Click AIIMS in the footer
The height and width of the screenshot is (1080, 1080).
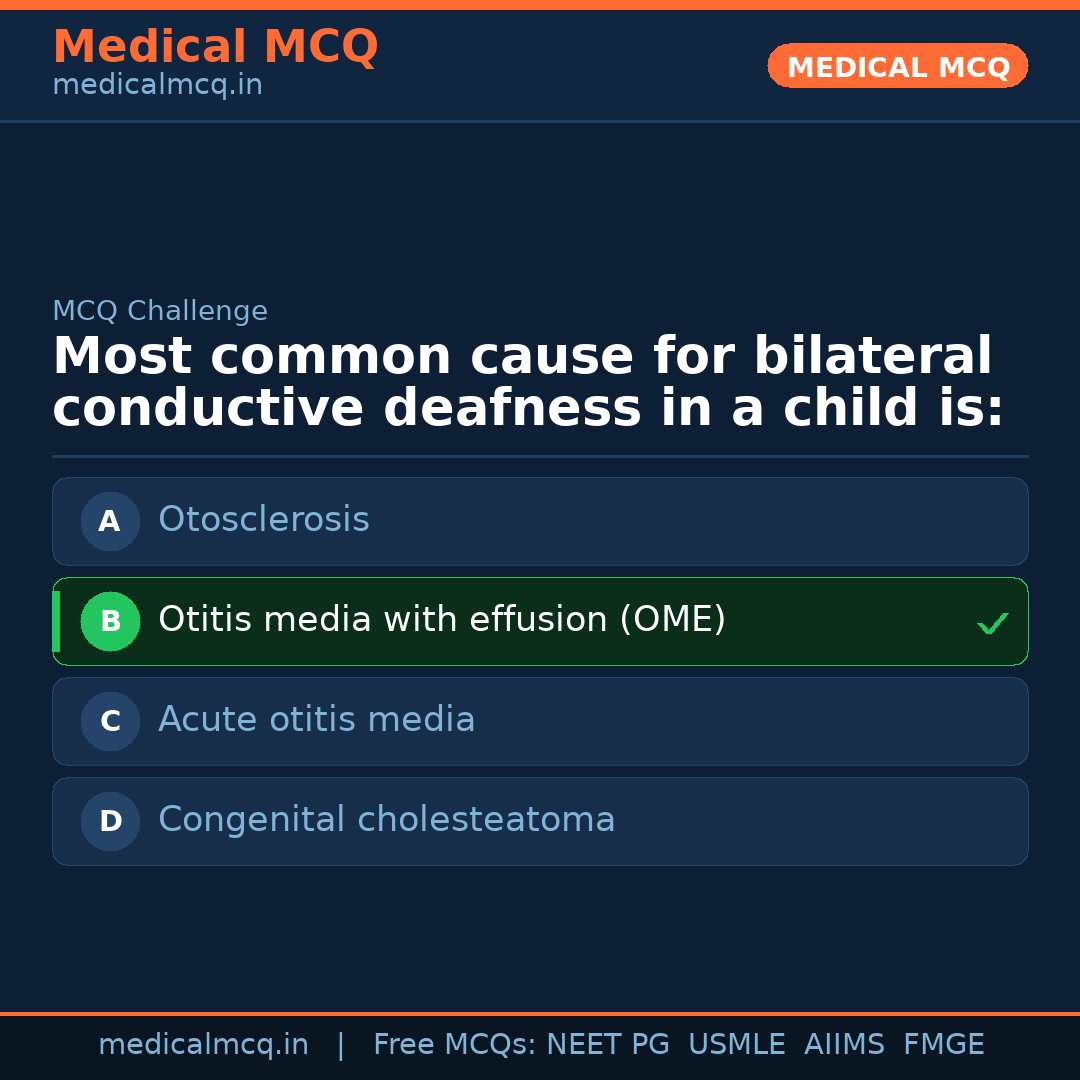(x=844, y=1045)
